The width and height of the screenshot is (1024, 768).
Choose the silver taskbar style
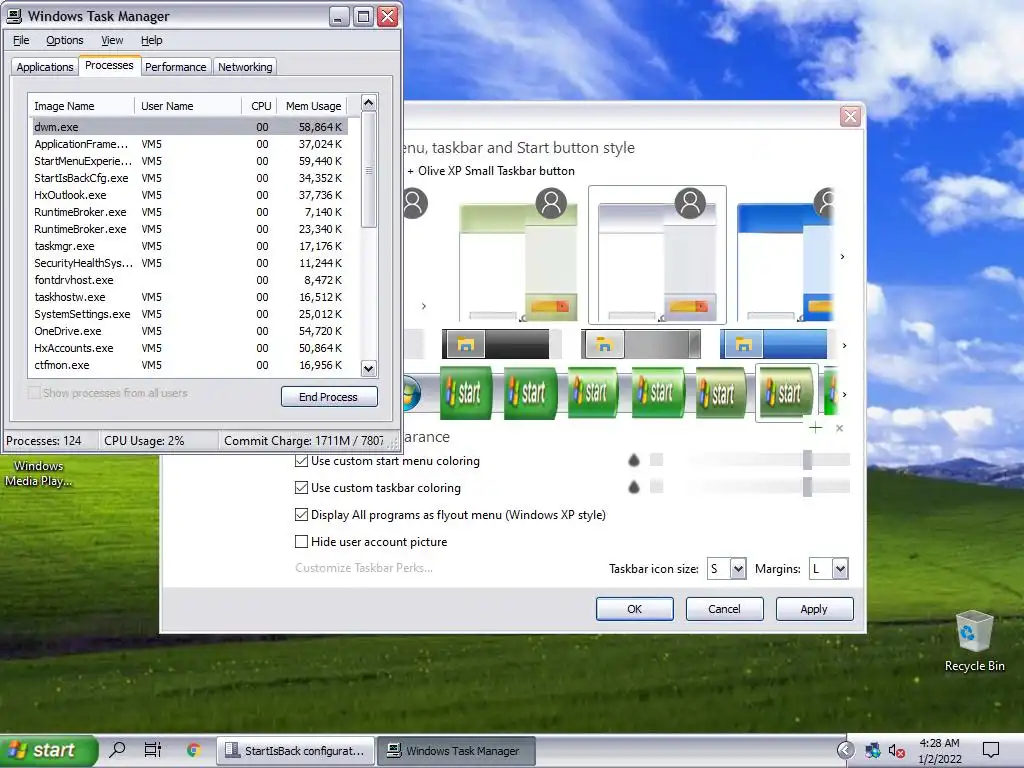(x=641, y=344)
